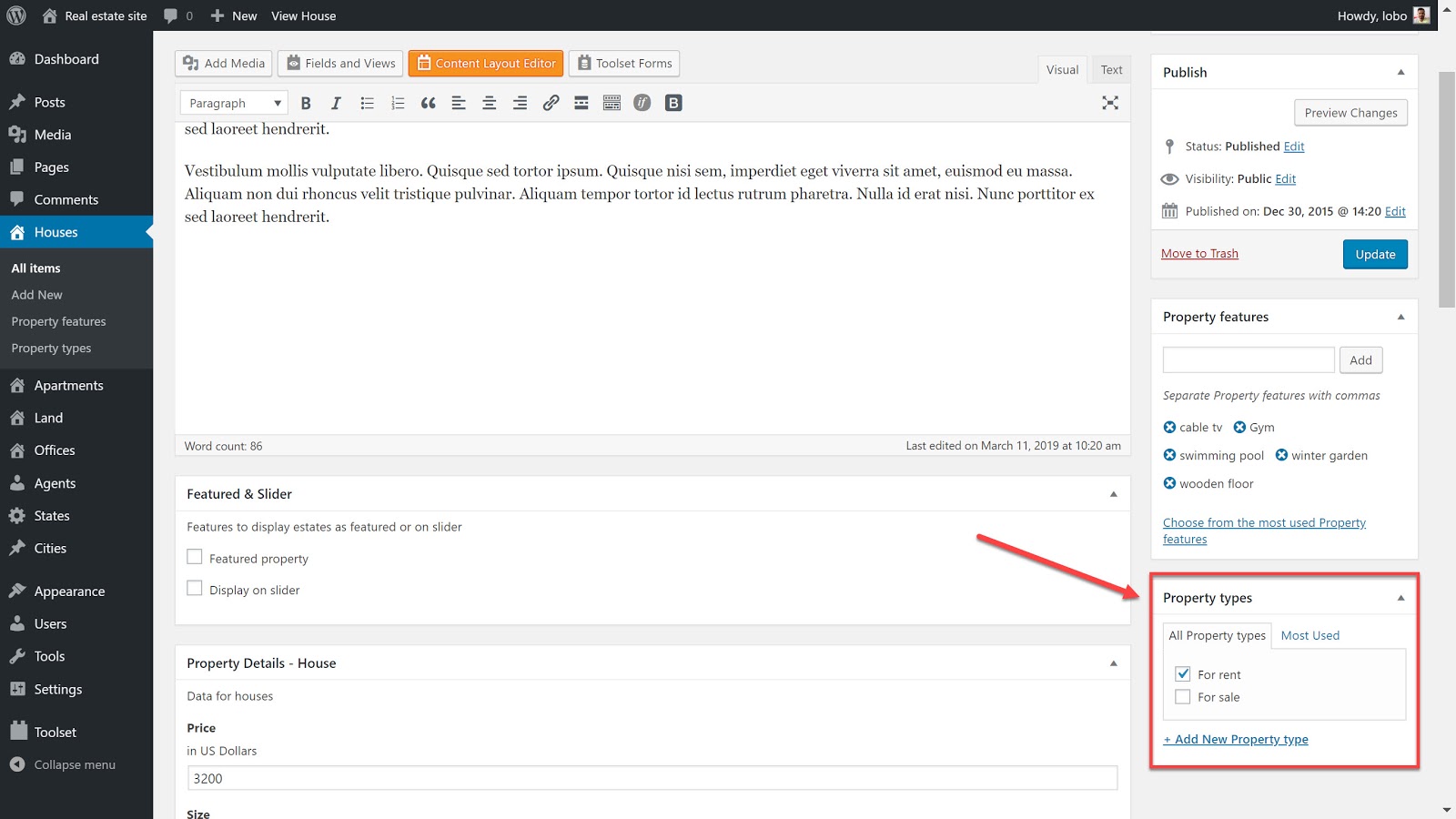Check the Featured property checkbox
This screenshot has width=1456, height=819.
pos(195,557)
